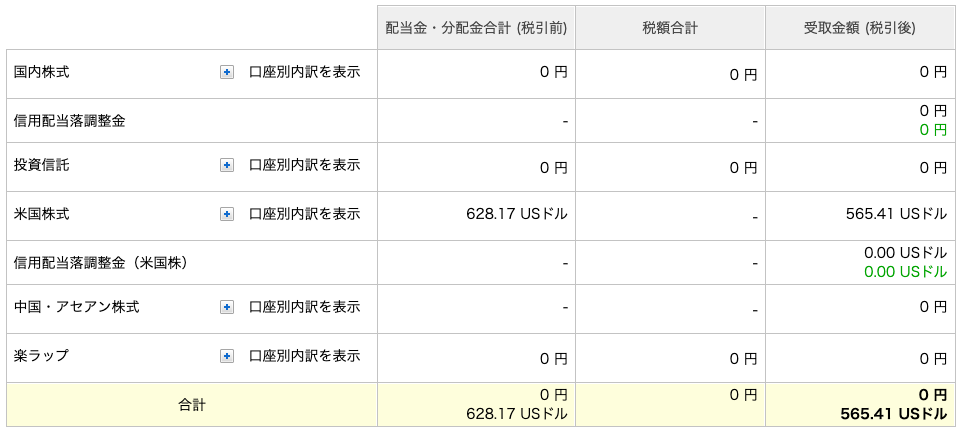The image size is (962, 432).
Task: Select 米国株式 after-tax amount 565.41 USドル
Action: 896,214
